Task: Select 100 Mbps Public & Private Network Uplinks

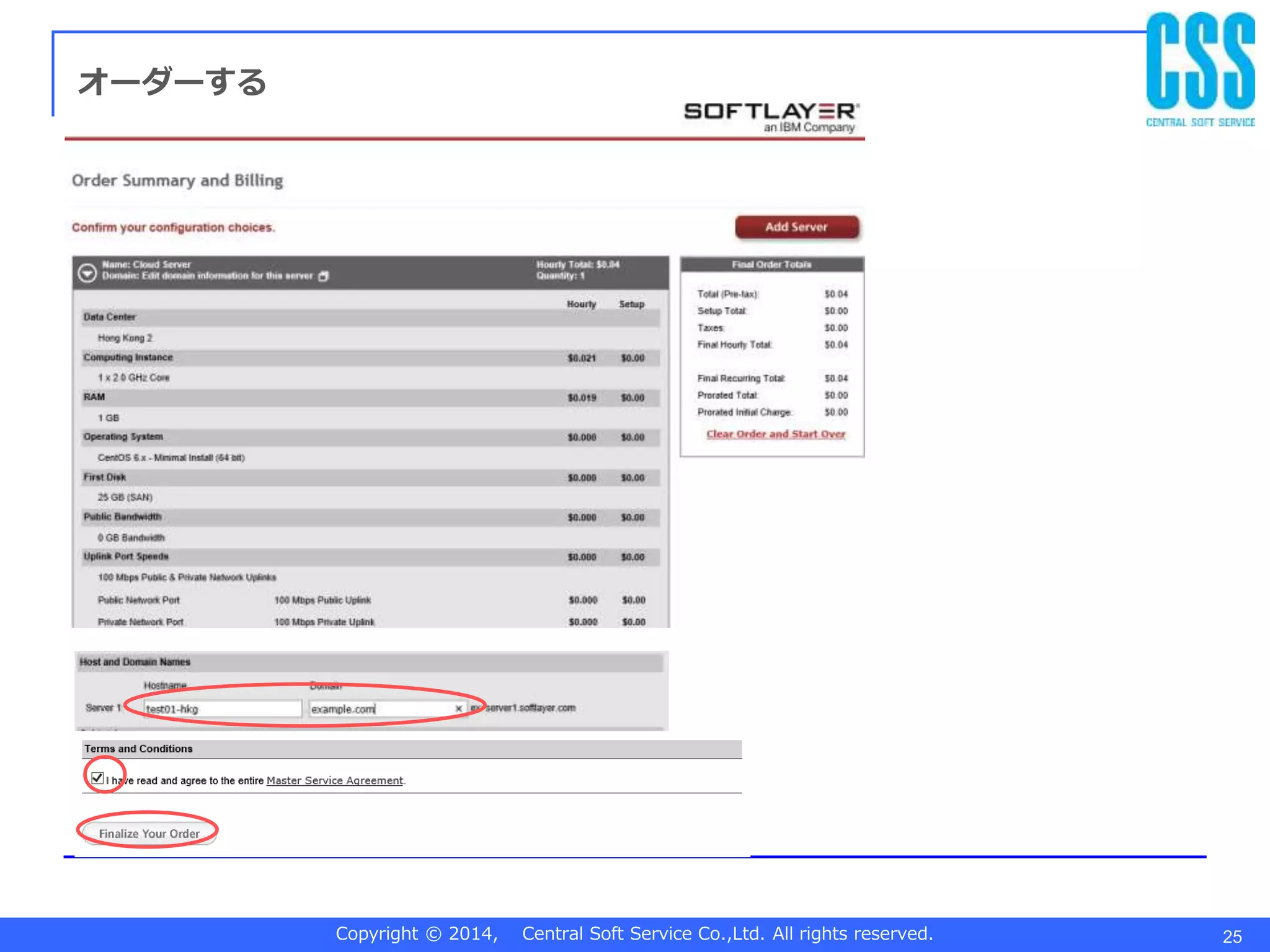Action: click(187, 577)
